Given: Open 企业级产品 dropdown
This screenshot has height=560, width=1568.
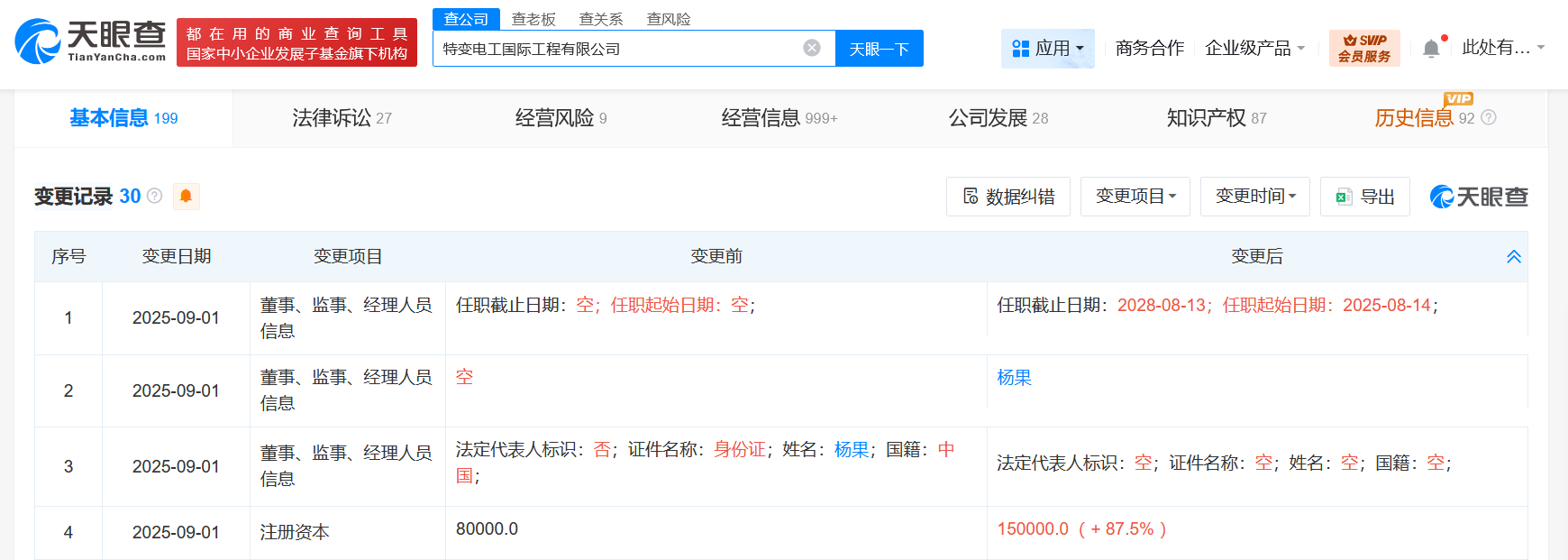Looking at the screenshot, I should point(1254,48).
